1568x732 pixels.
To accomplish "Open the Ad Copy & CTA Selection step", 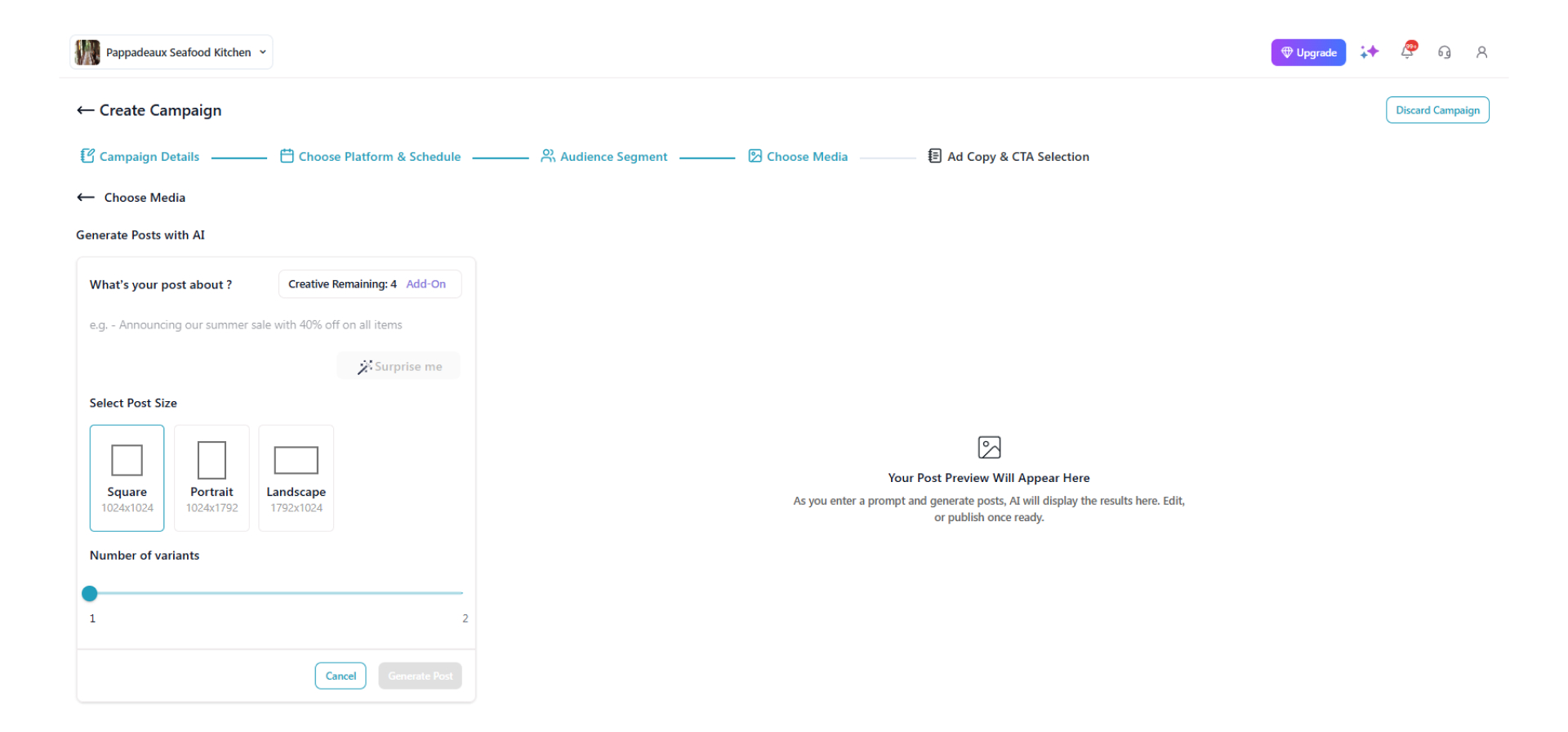I will point(1009,157).
